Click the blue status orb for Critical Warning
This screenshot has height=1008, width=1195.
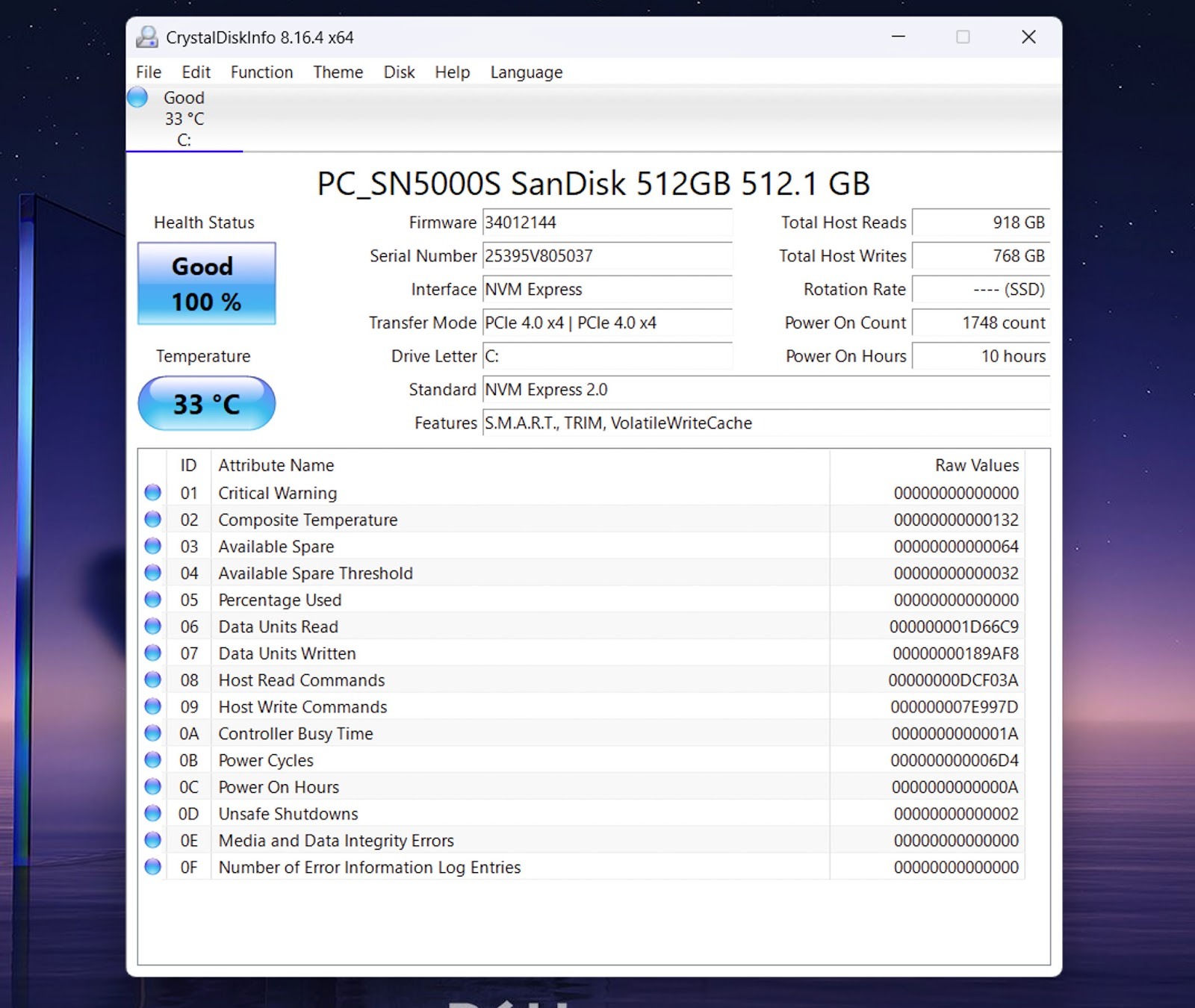click(153, 493)
